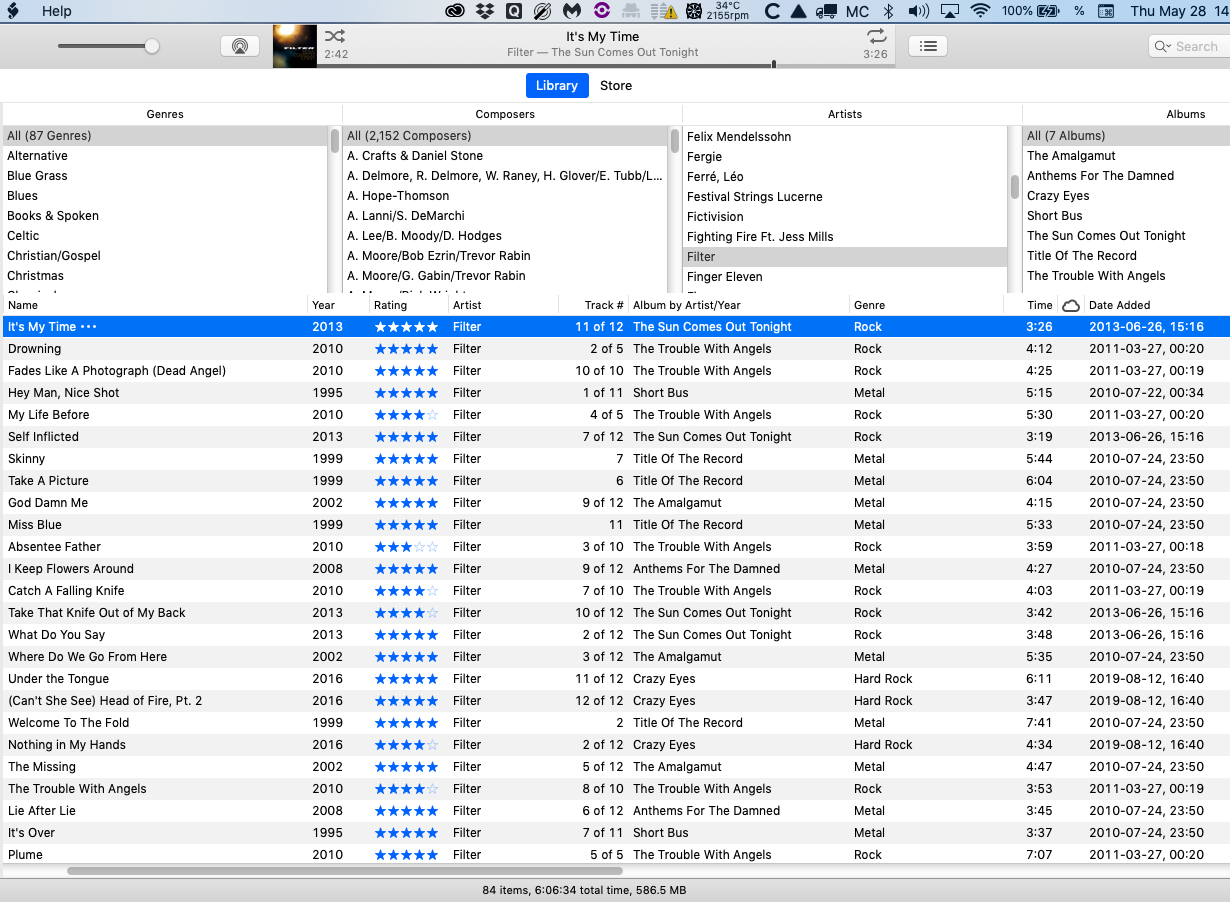Toggle the 3:26 remaining time display
Viewport: 1230px width, 902px height.
point(875,54)
